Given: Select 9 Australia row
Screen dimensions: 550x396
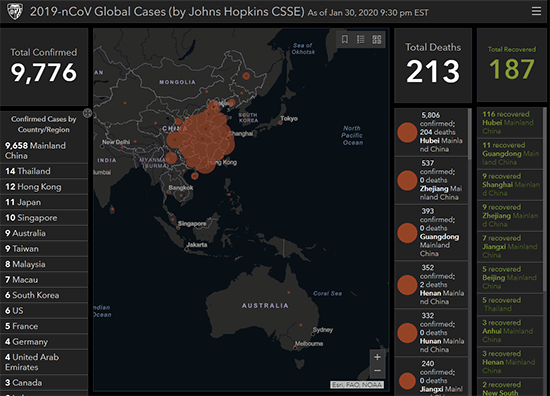Looking at the screenshot, I should 44,233.
